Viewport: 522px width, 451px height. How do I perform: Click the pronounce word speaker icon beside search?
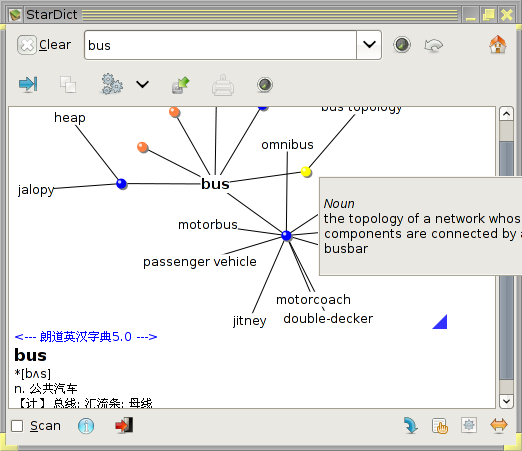pos(402,45)
